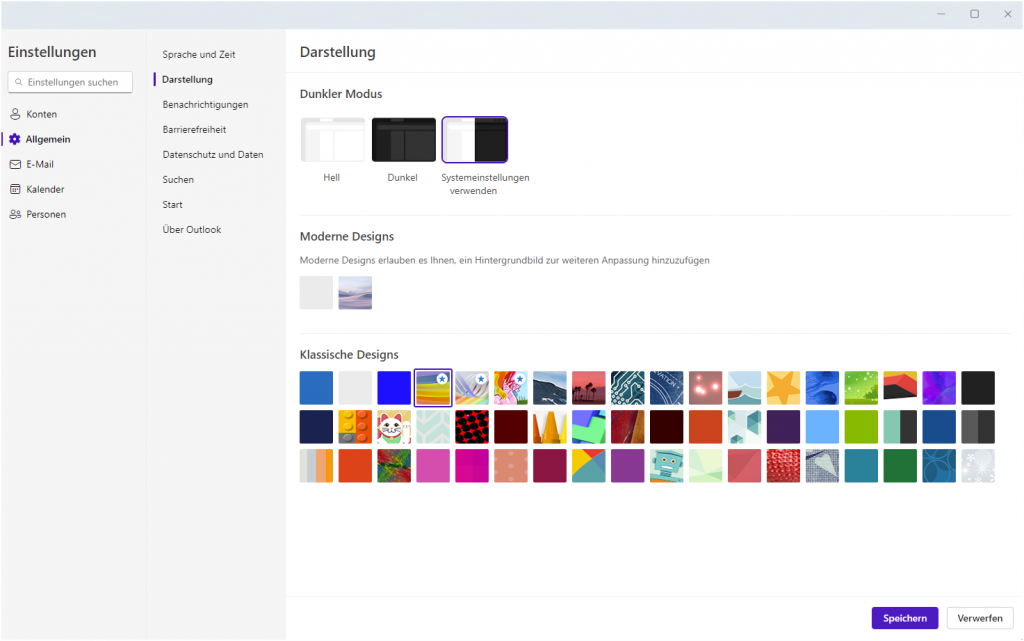Choose the circuit board design
This screenshot has height=641, width=1024.
[628, 388]
